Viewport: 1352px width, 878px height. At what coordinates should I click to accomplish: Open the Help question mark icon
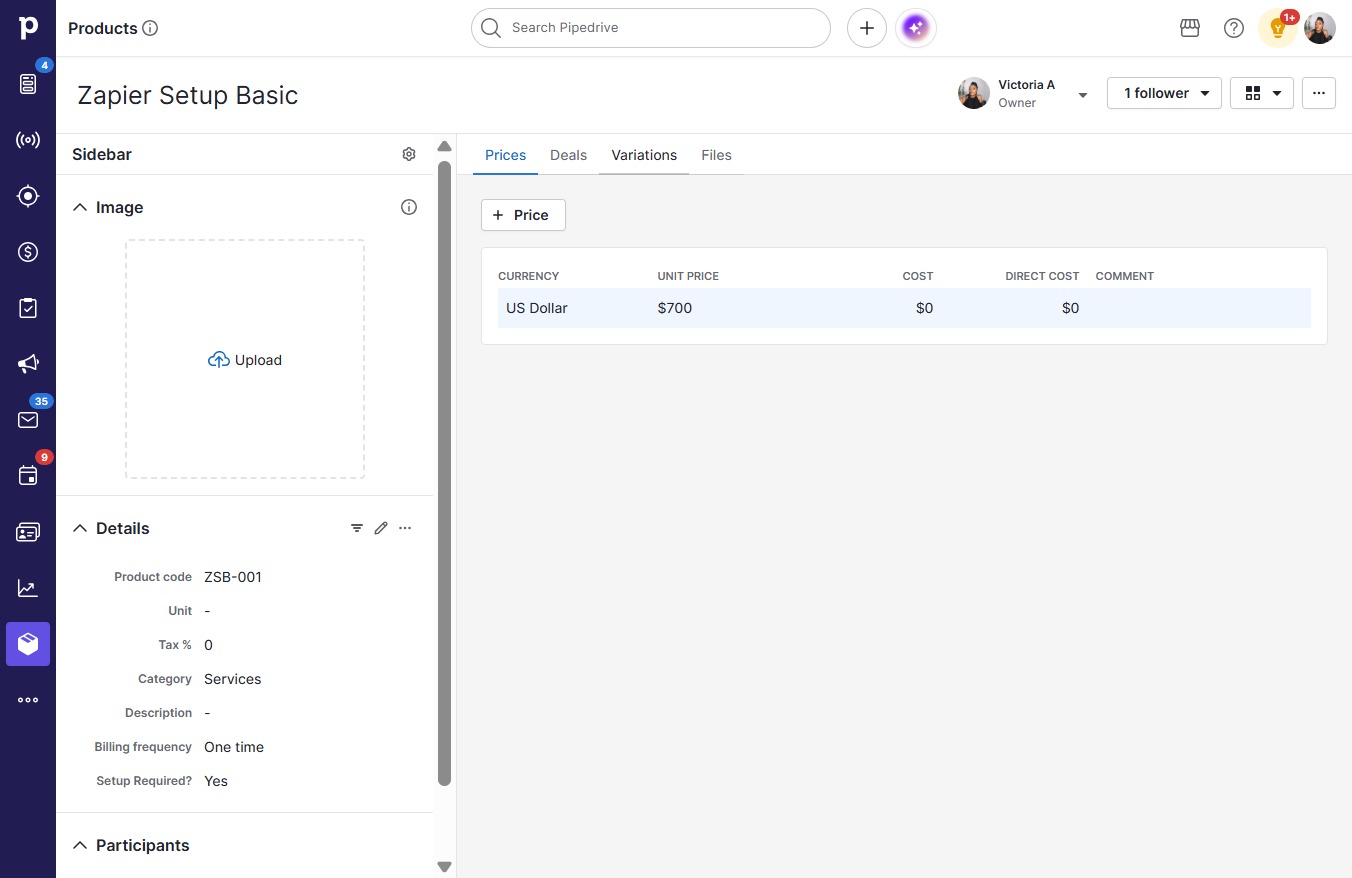click(1234, 28)
